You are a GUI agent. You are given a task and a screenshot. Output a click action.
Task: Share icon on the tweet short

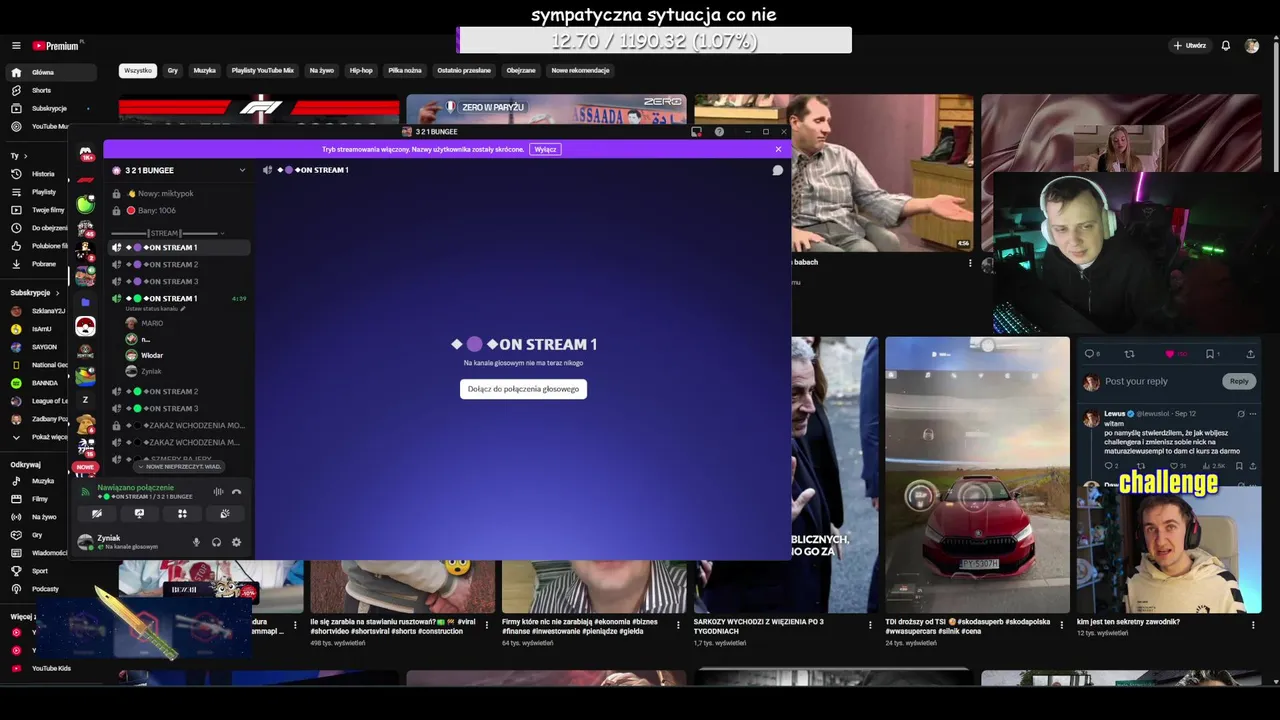[1250, 354]
